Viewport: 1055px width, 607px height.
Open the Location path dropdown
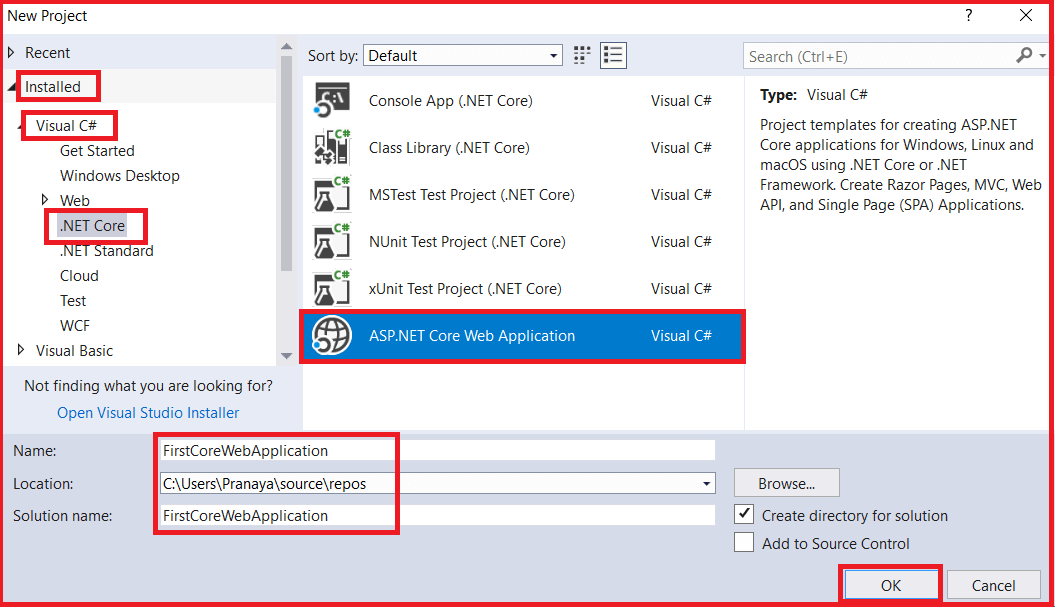(707, 483)
